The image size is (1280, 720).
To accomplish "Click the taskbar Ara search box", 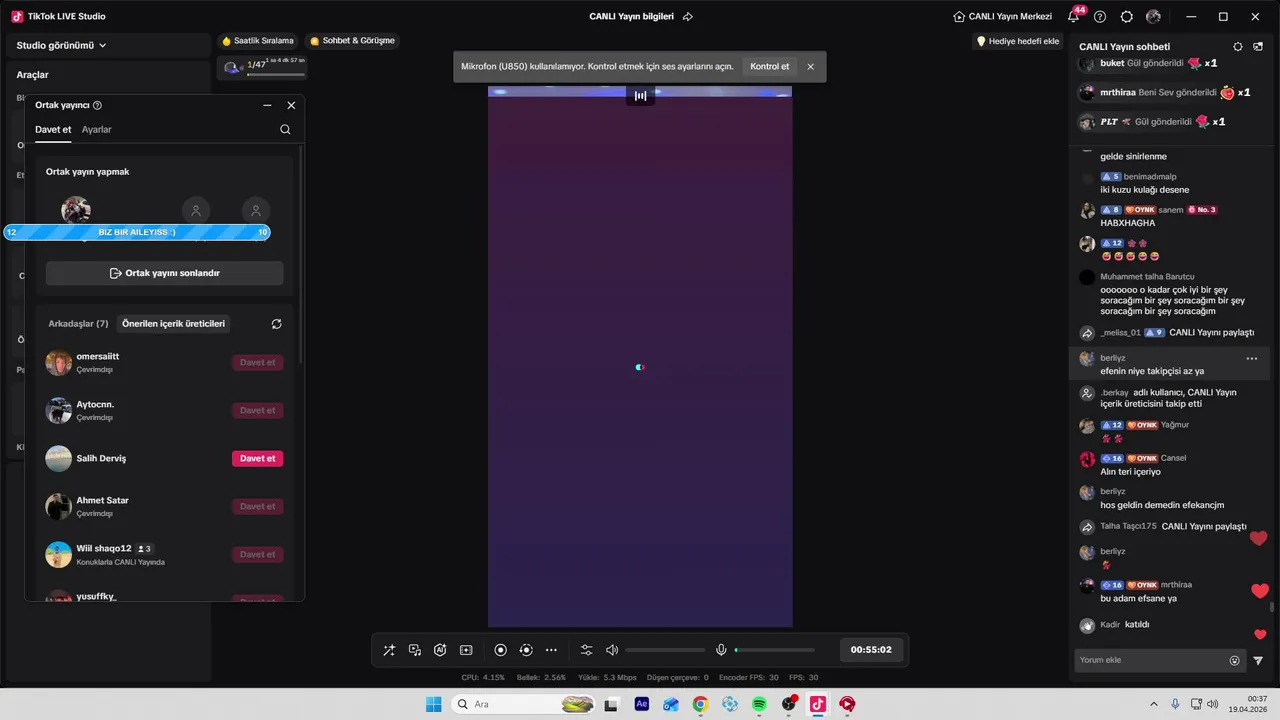I will [524, 704].
